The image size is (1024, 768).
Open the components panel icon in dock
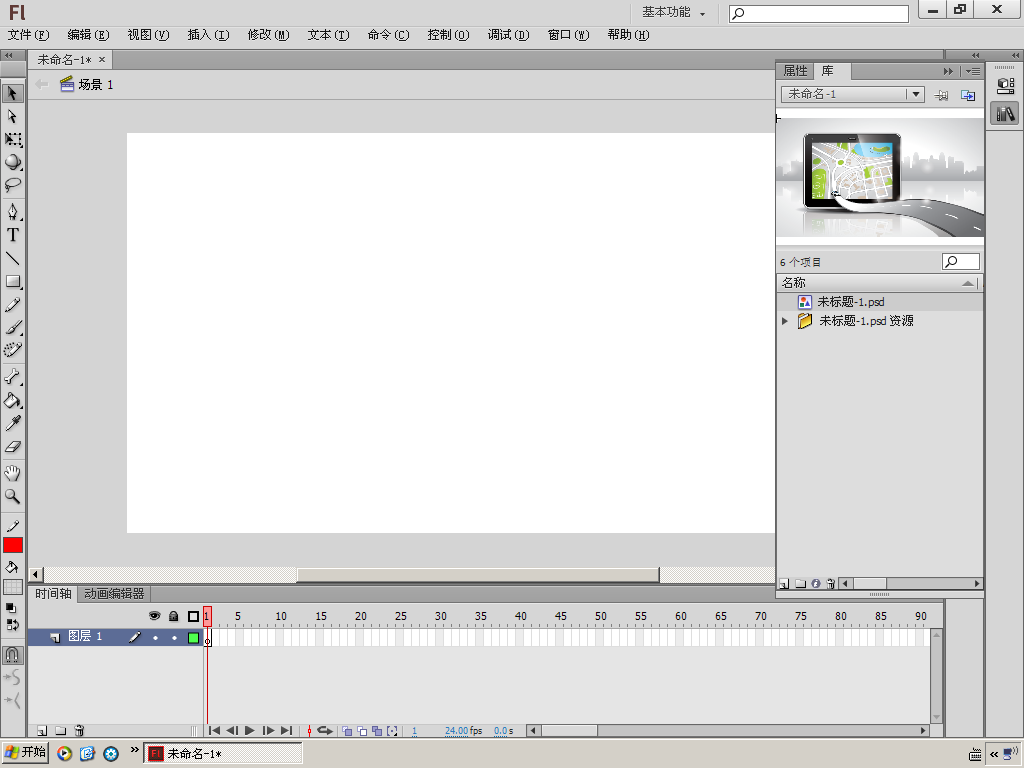pyautogui.click(x=1005, y=86)
